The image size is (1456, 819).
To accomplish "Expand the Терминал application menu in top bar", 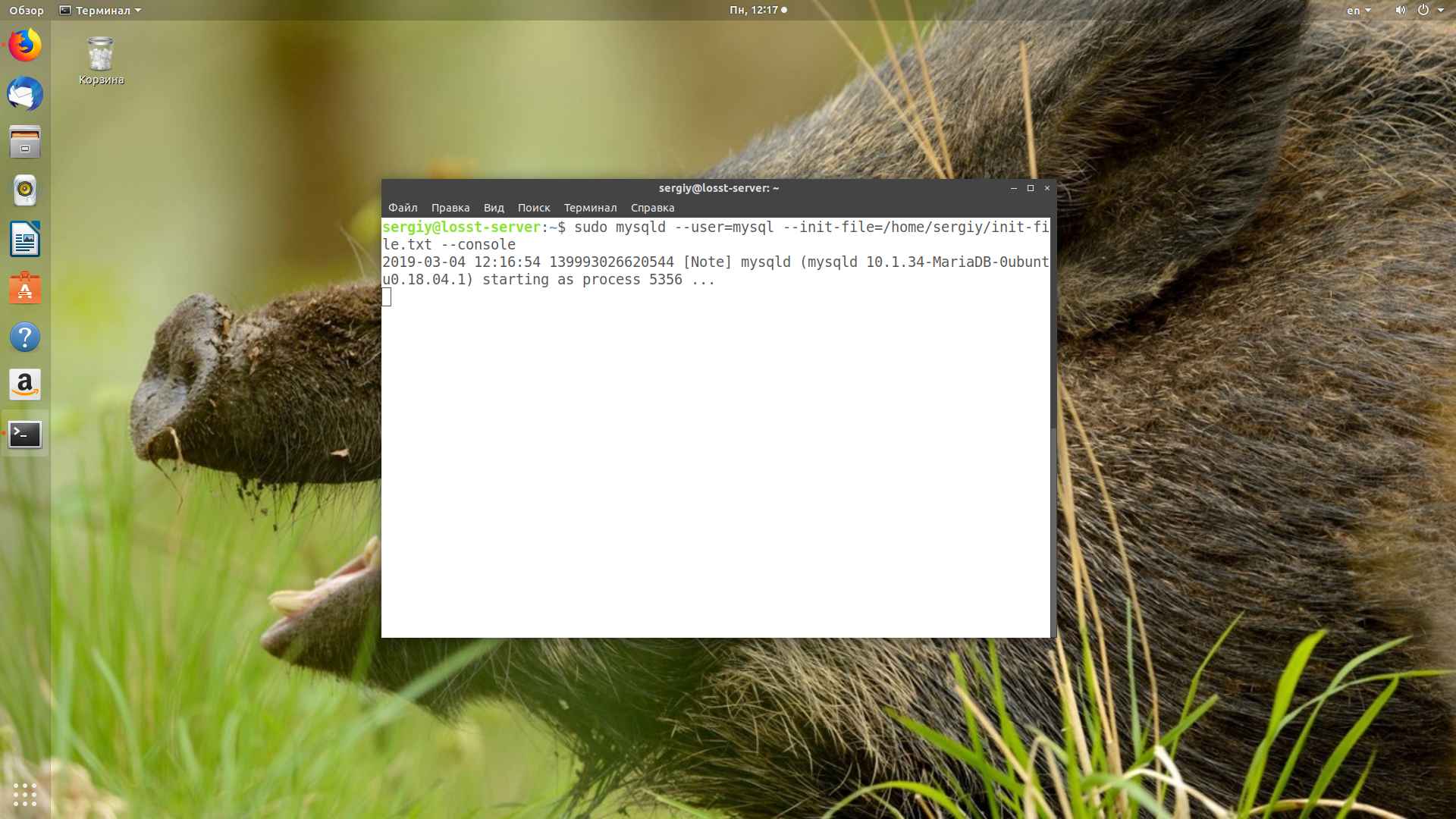I will pyautogui.click(x=100, y=11).
